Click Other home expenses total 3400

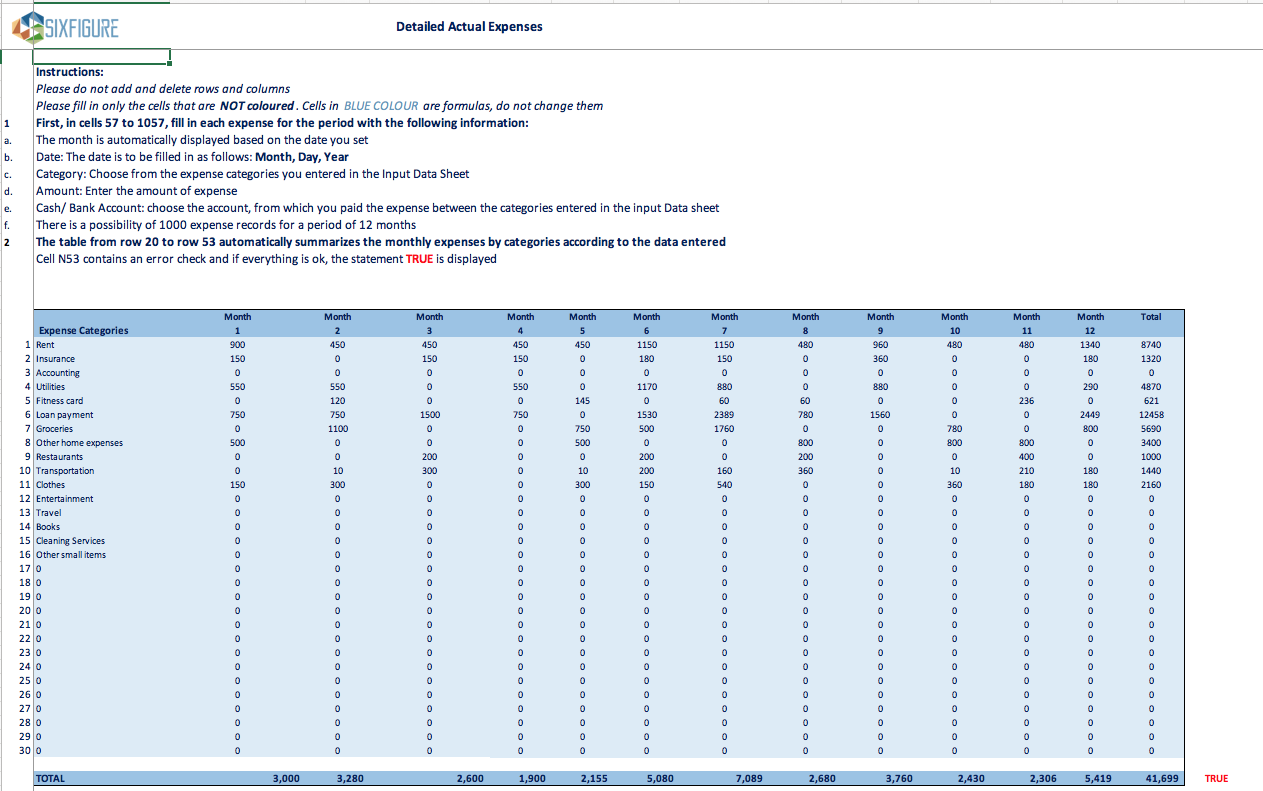point(1151,443)
